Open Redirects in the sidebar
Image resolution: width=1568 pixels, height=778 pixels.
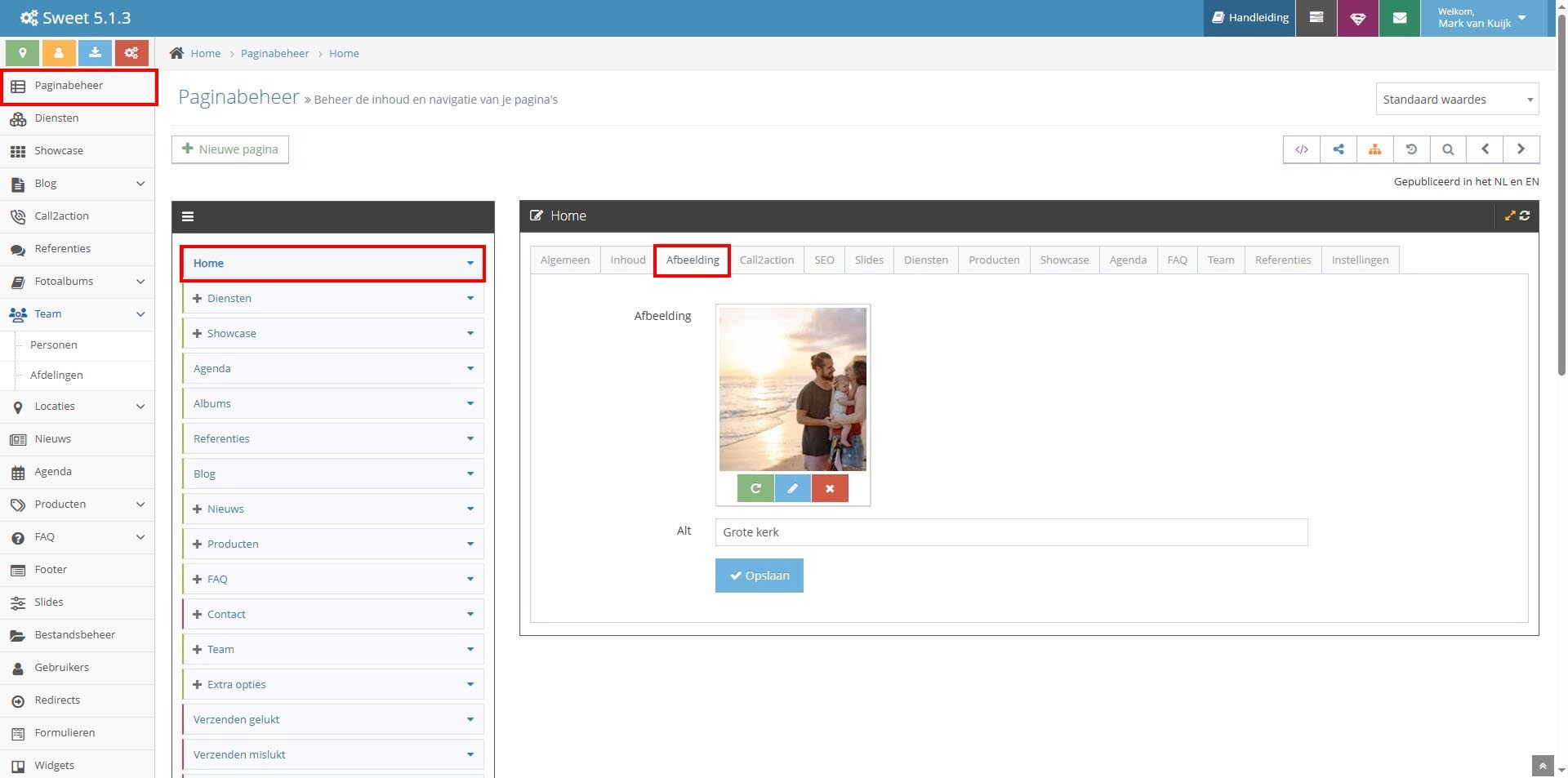(x=78, y=700)
